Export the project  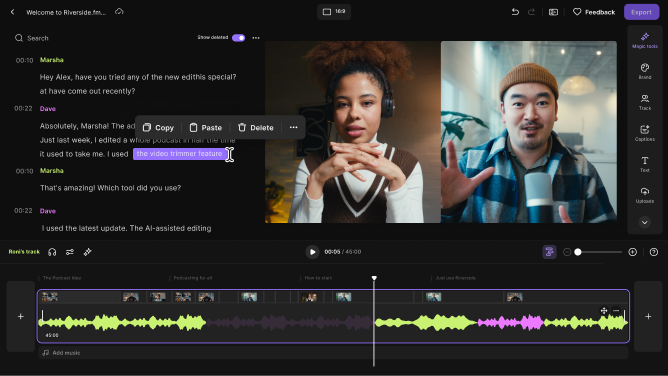click(641, 12)
